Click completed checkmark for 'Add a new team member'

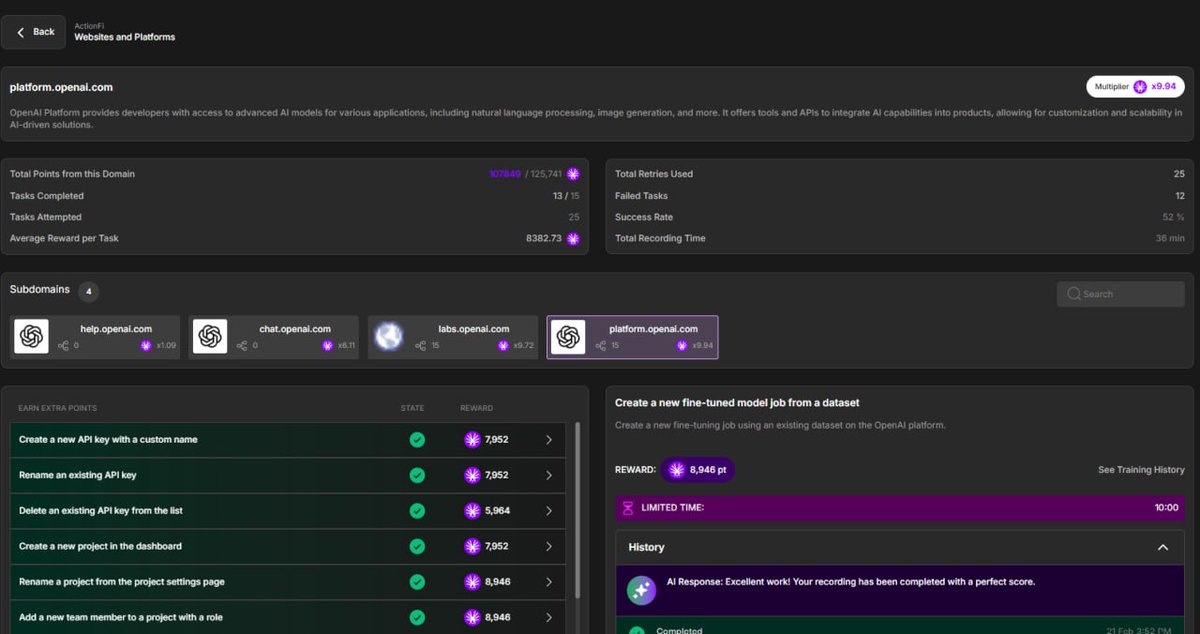click(x=417, y=617)
